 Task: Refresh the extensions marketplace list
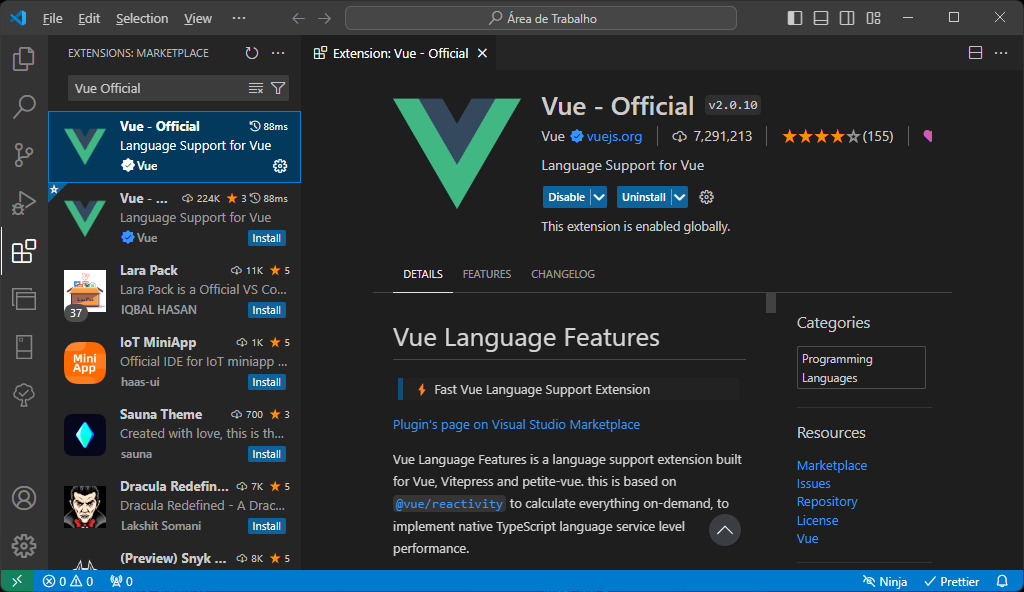click(x=251, y=53)
